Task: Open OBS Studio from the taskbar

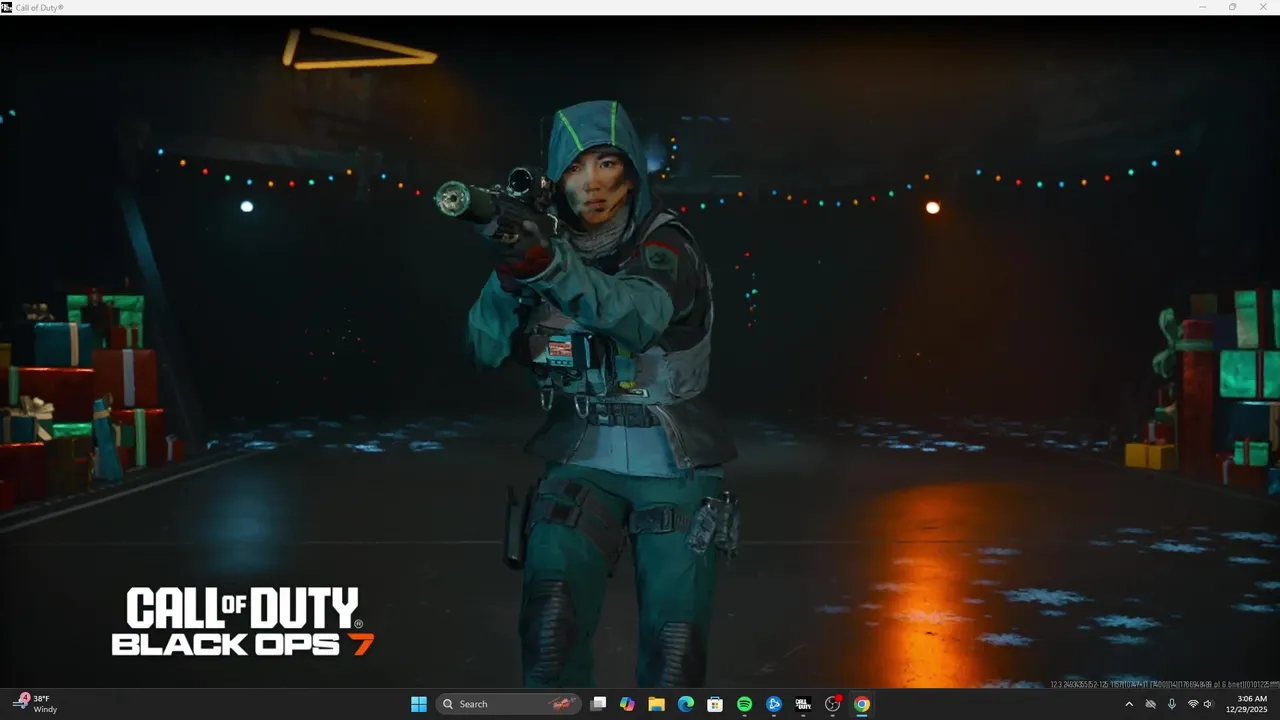Action: (833, 704)
